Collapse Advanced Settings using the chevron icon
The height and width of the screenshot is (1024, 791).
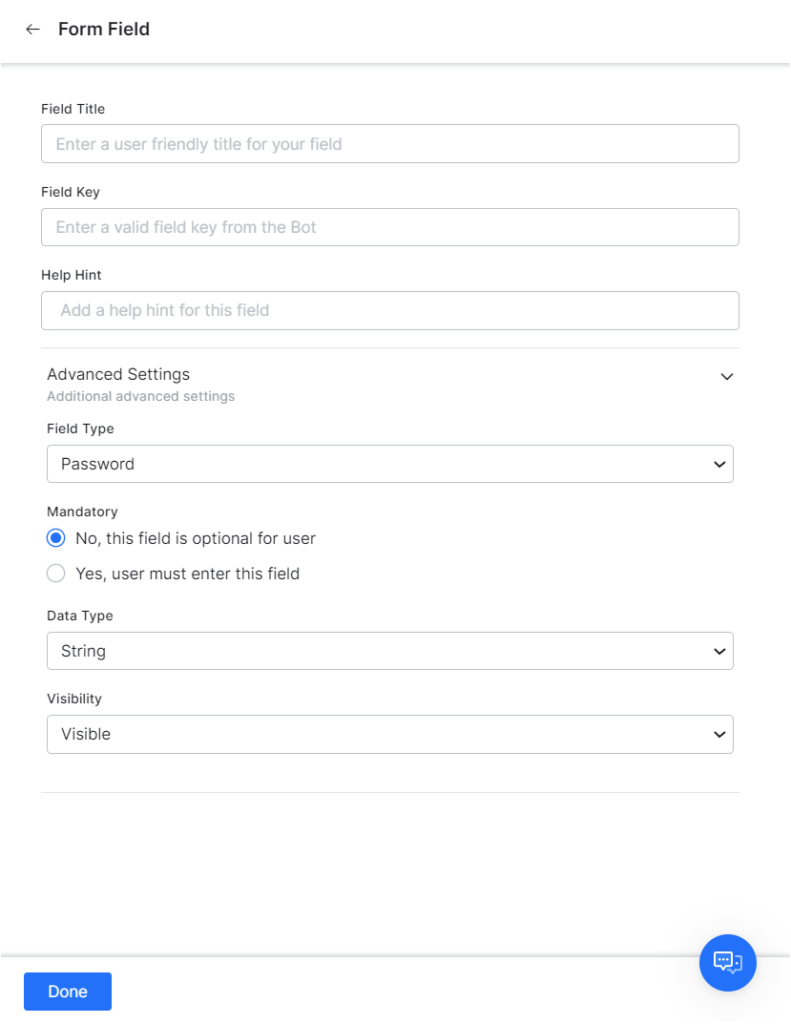[x=727, y=377]
